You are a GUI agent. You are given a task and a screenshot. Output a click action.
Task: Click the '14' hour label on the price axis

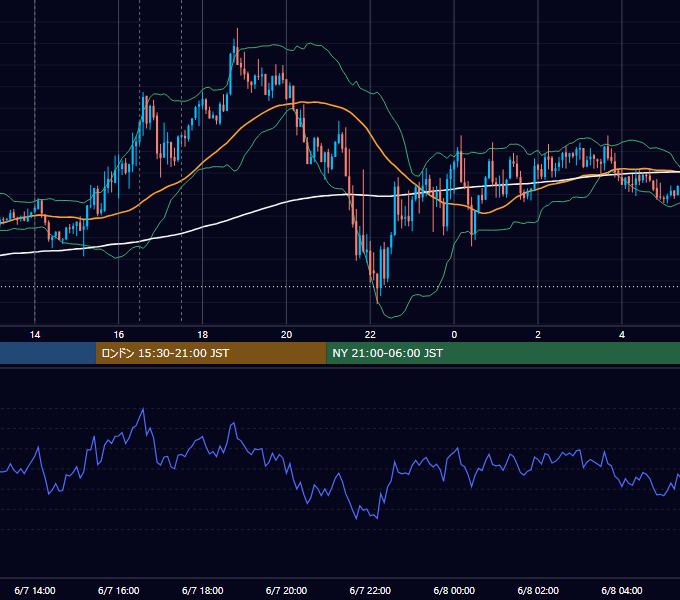(35, 335)
